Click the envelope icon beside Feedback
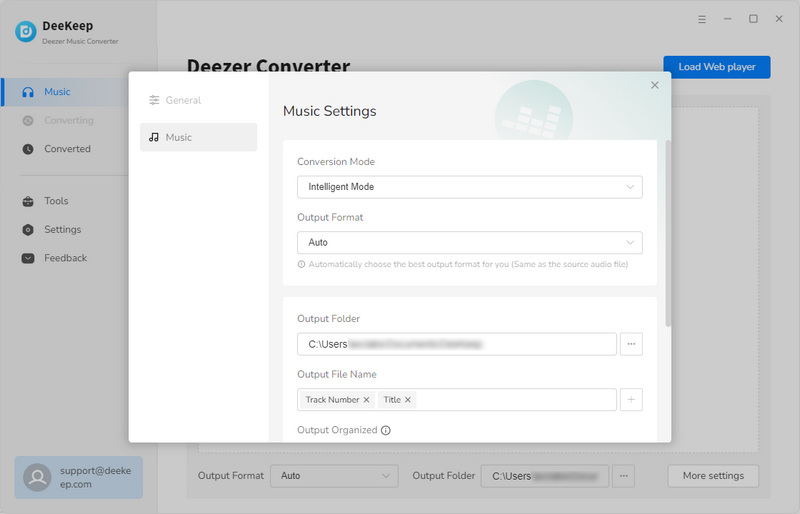This screenshot has height=514, width=800. click(28, 258)
